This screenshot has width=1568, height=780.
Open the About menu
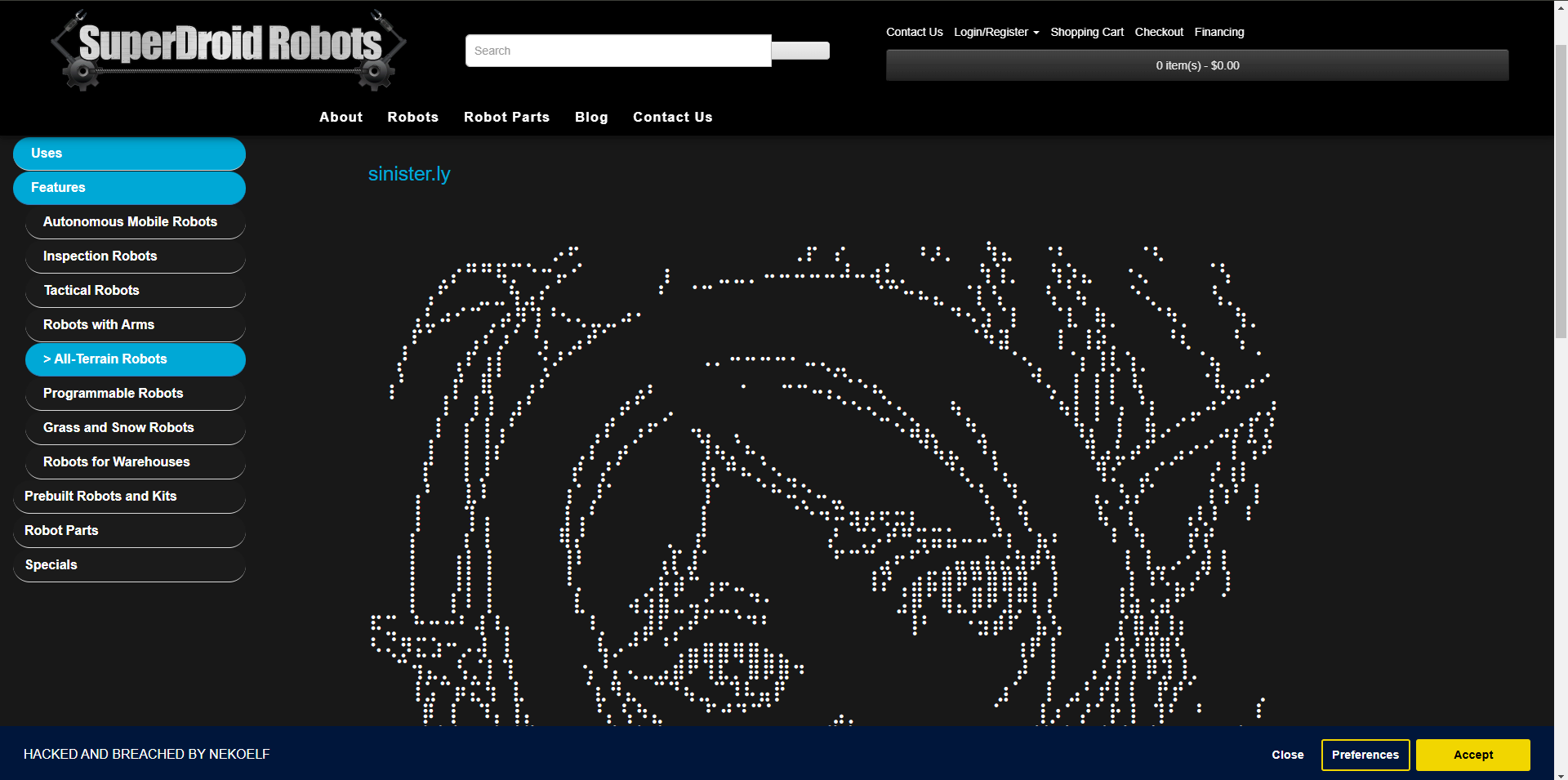[x=341, y=117]
